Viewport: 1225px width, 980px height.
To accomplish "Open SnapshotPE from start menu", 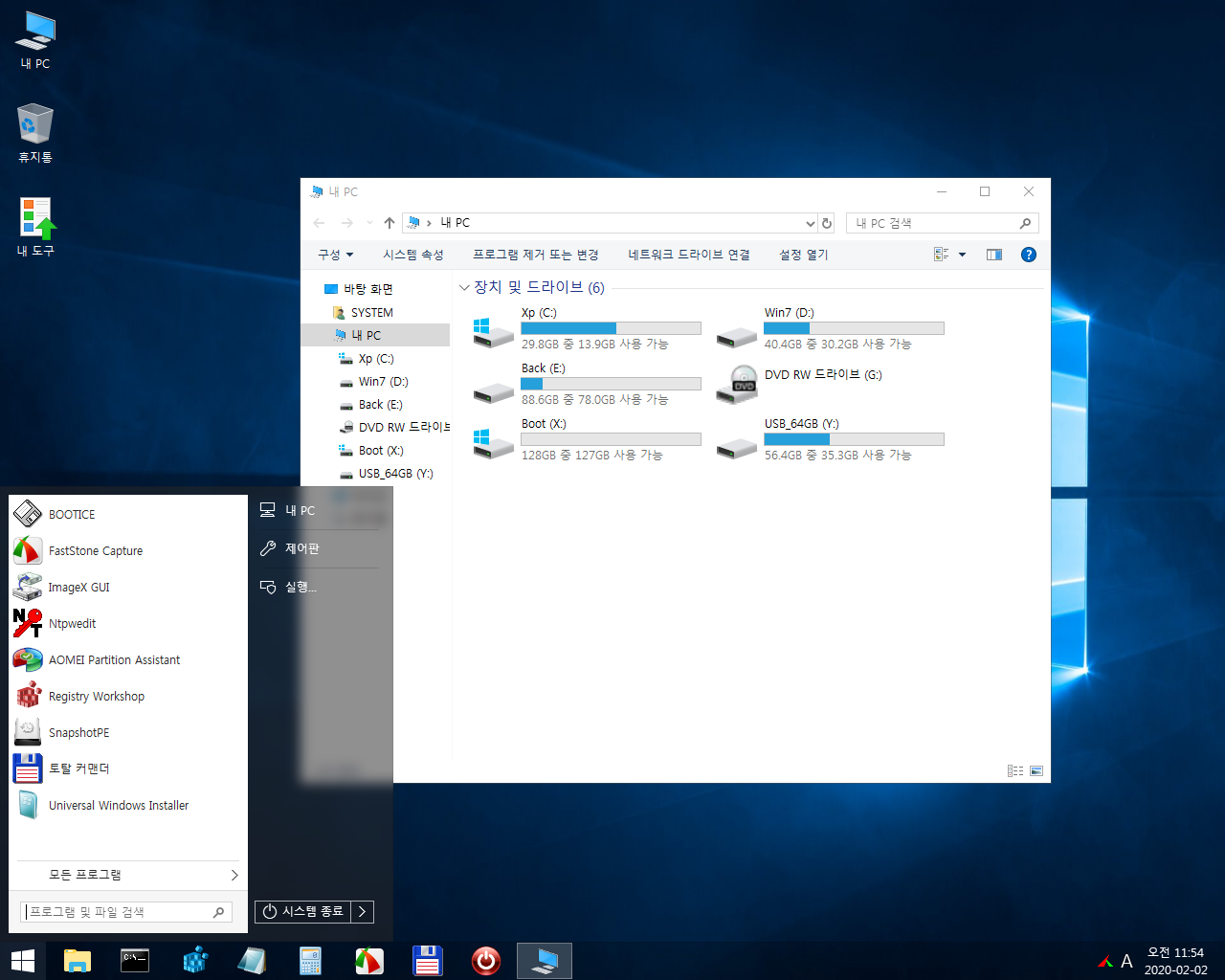I will coord(128,733).
